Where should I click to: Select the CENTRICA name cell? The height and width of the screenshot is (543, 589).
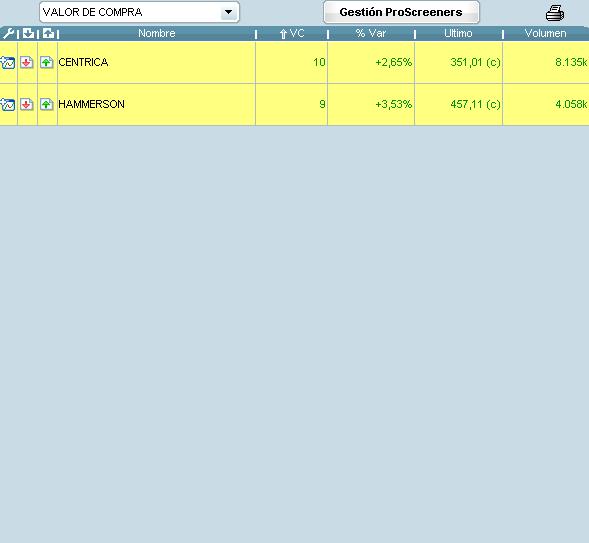click(x=156, y=62)
